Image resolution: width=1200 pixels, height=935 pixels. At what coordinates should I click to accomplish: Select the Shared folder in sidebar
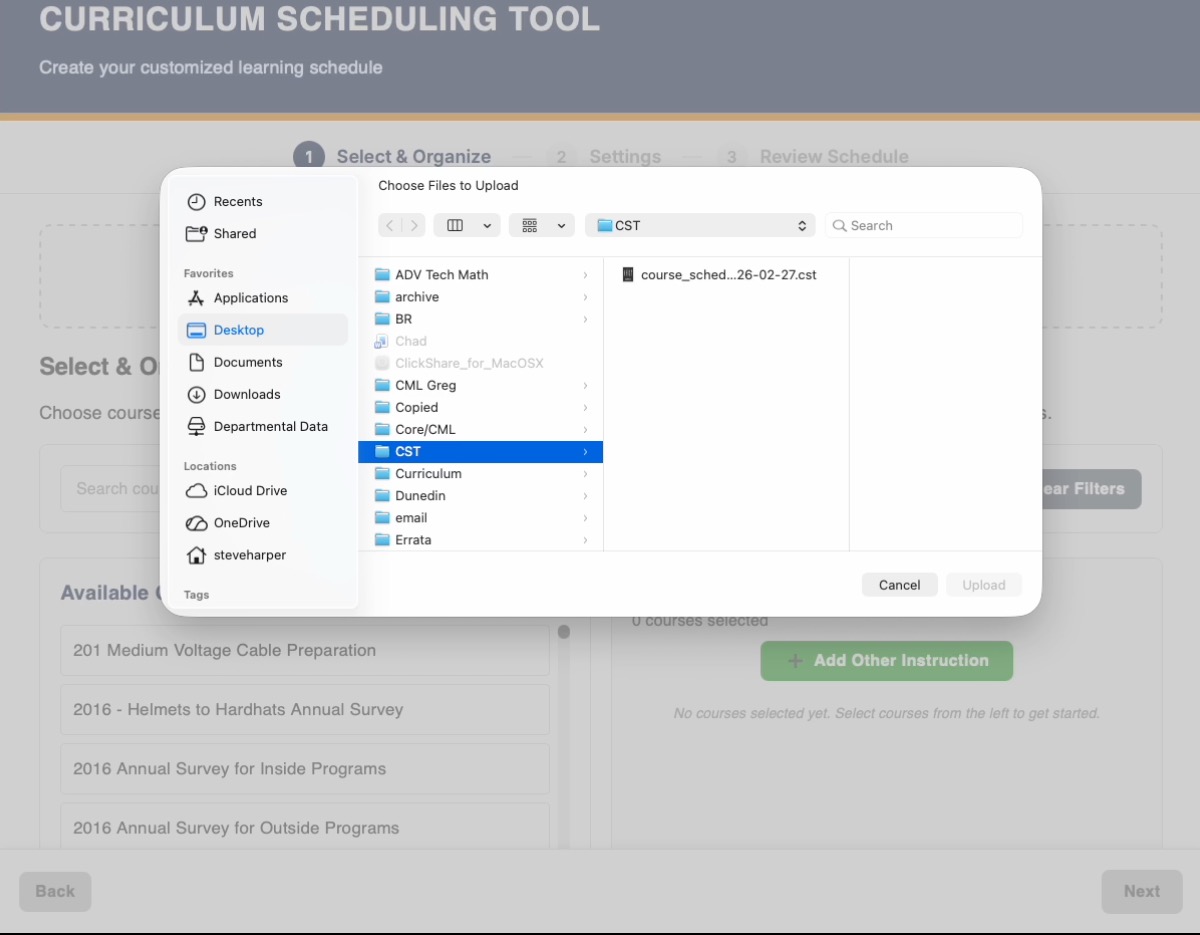(x=234, y=234)
